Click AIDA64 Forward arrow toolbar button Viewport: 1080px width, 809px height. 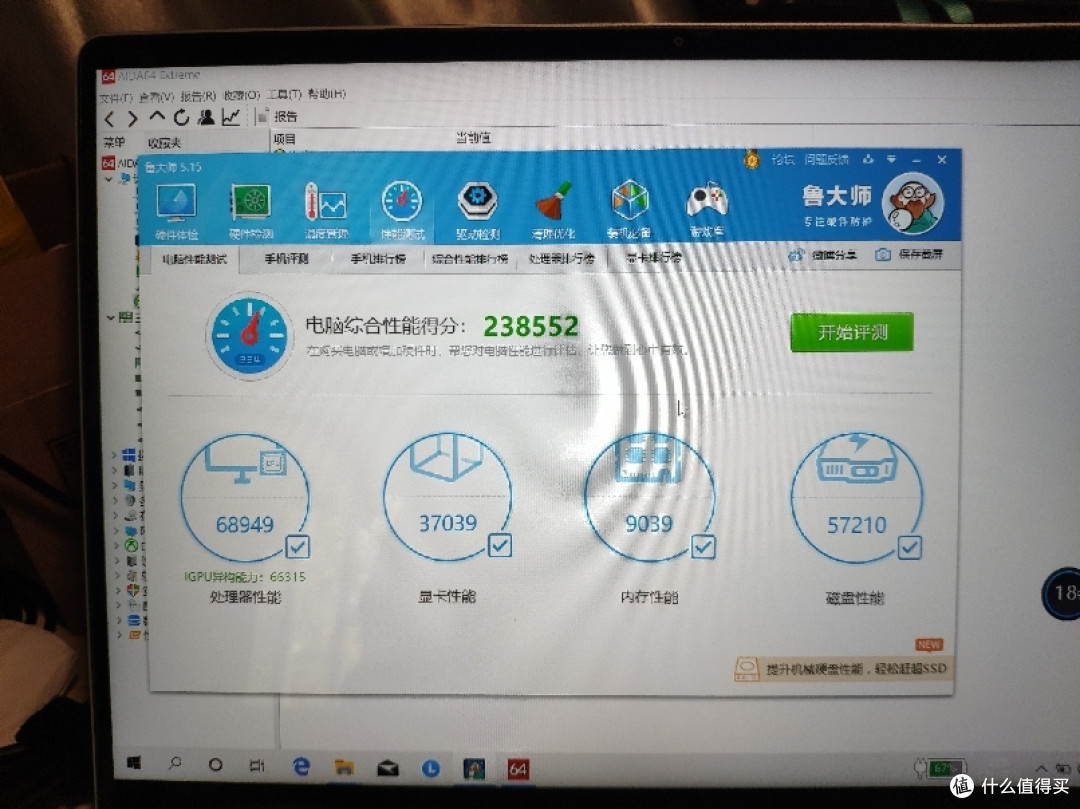(132, 119)
